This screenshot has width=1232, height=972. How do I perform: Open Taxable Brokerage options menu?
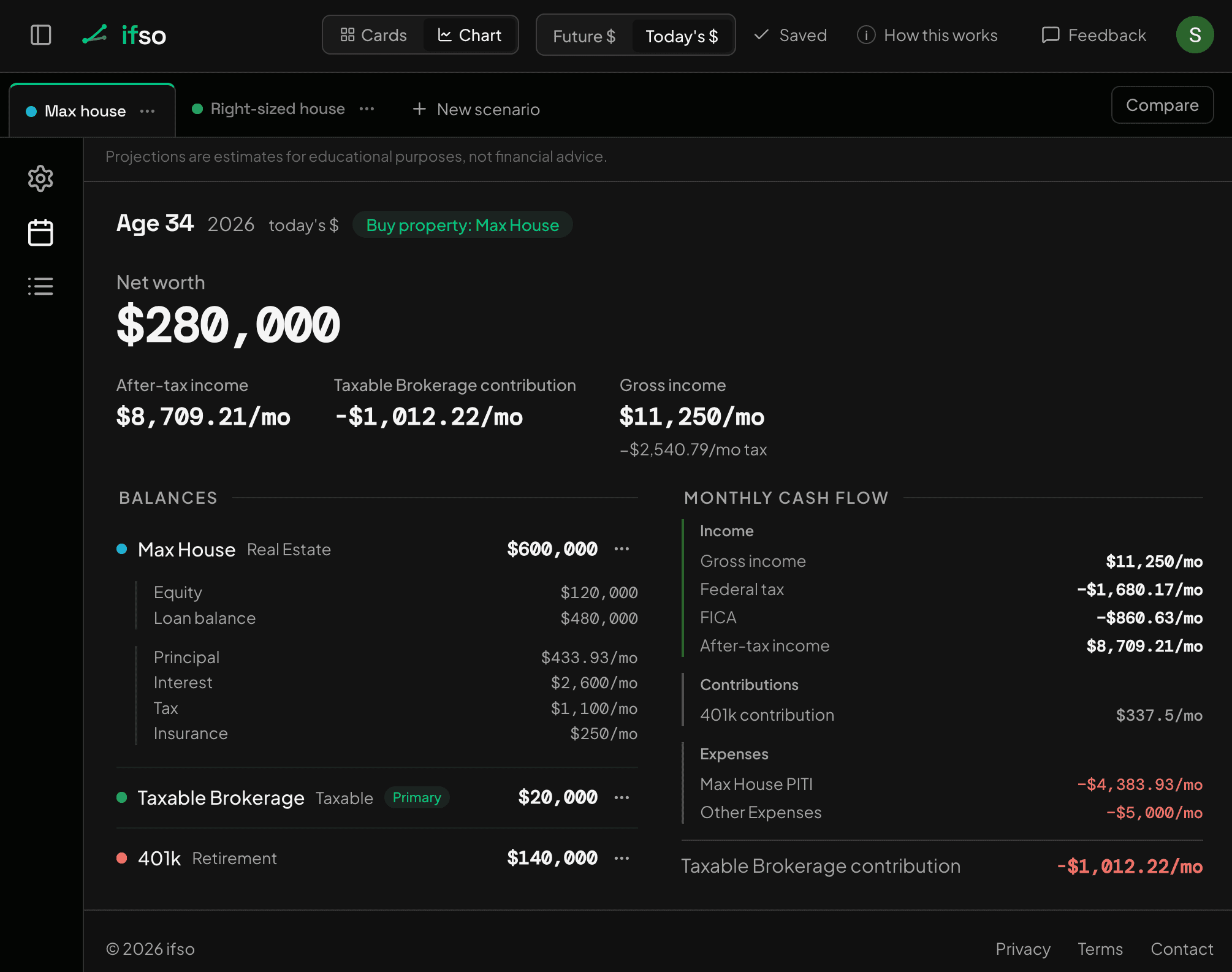[x=622, y=797]
